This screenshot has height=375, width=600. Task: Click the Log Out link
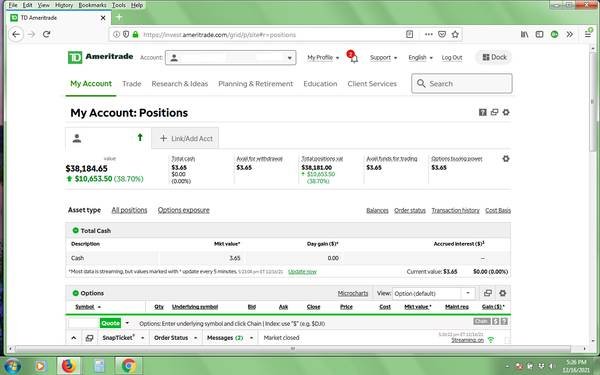coord(452,58)
